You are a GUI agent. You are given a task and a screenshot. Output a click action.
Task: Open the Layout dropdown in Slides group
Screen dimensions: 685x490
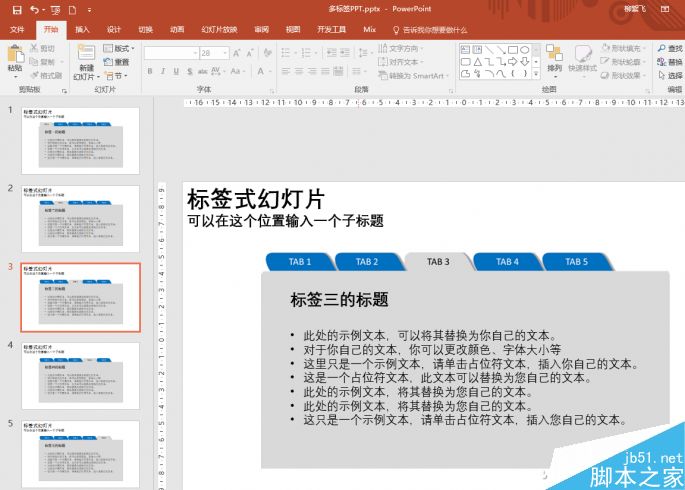point(119,48)
